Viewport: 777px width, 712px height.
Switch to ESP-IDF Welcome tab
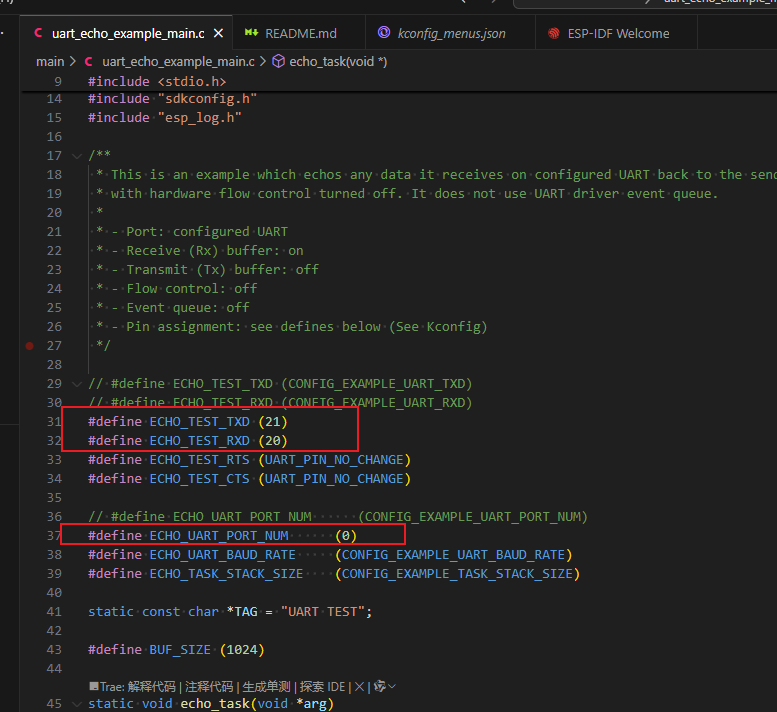618,34
